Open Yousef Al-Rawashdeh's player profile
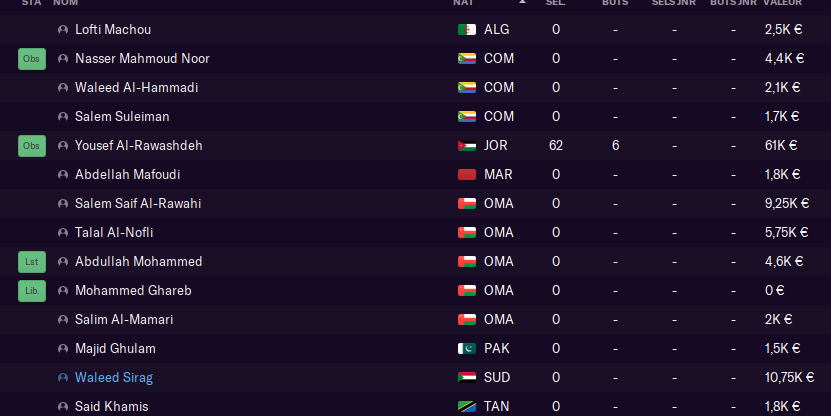 tap(139, 146)
